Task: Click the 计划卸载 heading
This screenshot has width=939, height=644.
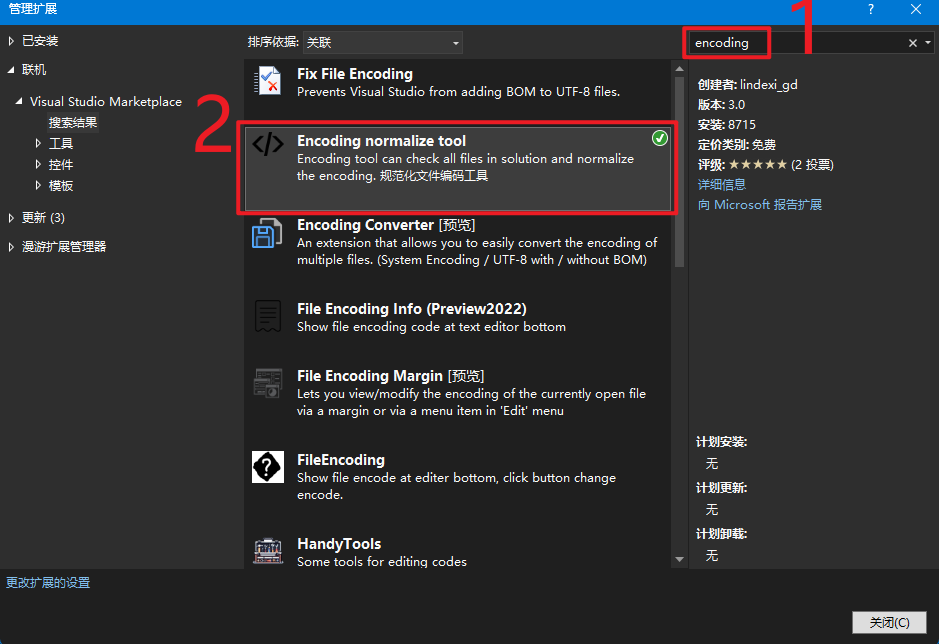Action: [722, 534]
